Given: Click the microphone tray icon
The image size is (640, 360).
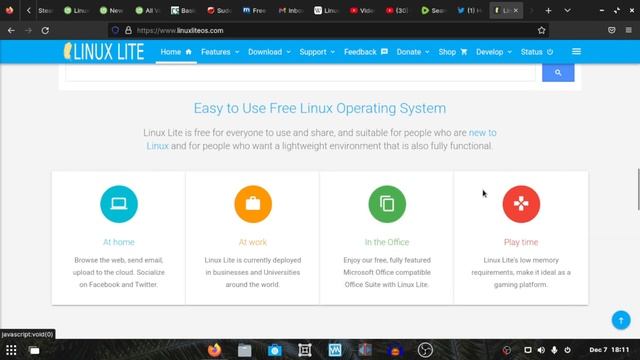Looking at the screenshot, I should click(554, 350).
